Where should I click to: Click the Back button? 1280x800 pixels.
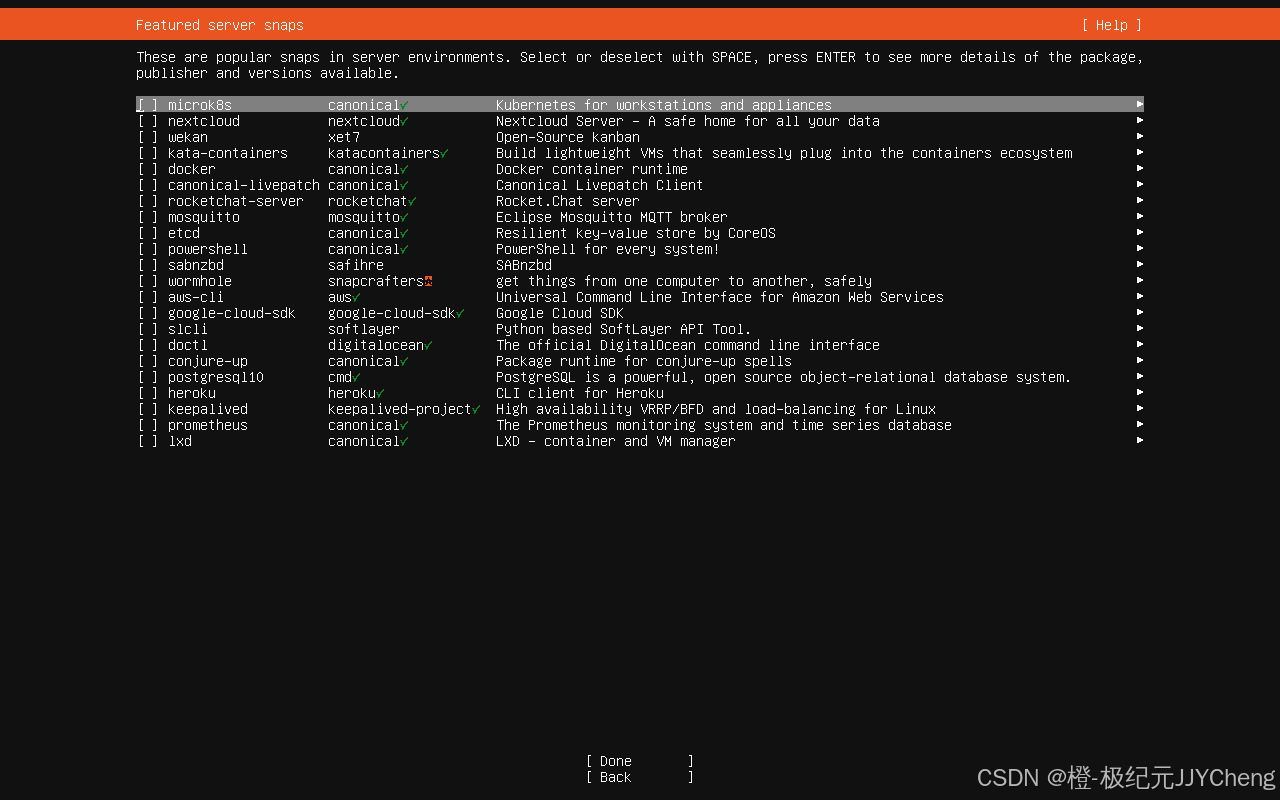click(x=640, y=777)
